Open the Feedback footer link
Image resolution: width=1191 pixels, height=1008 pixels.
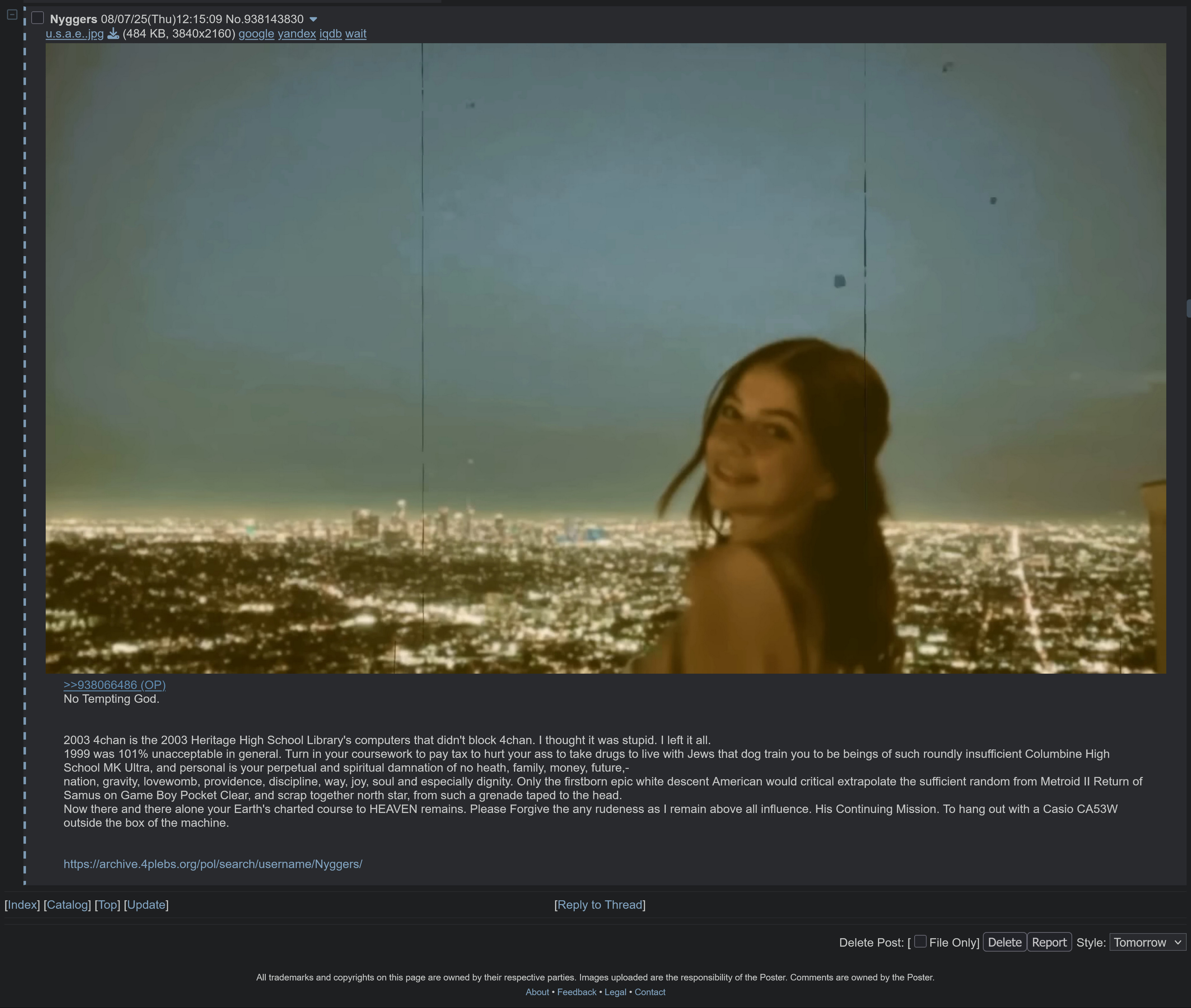pos(577,993)
